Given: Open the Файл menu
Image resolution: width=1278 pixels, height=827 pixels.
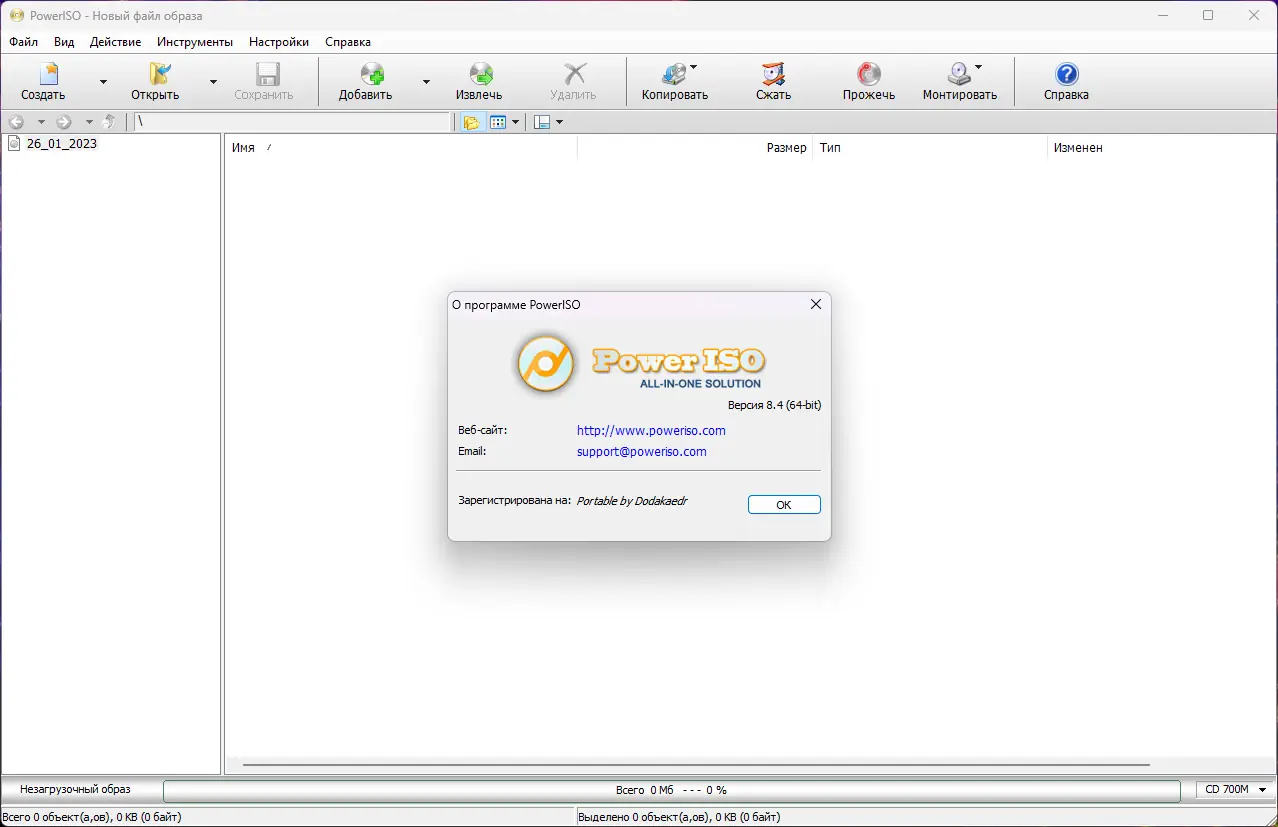Looking at the screenshot, I should click(x=24, y=42).
